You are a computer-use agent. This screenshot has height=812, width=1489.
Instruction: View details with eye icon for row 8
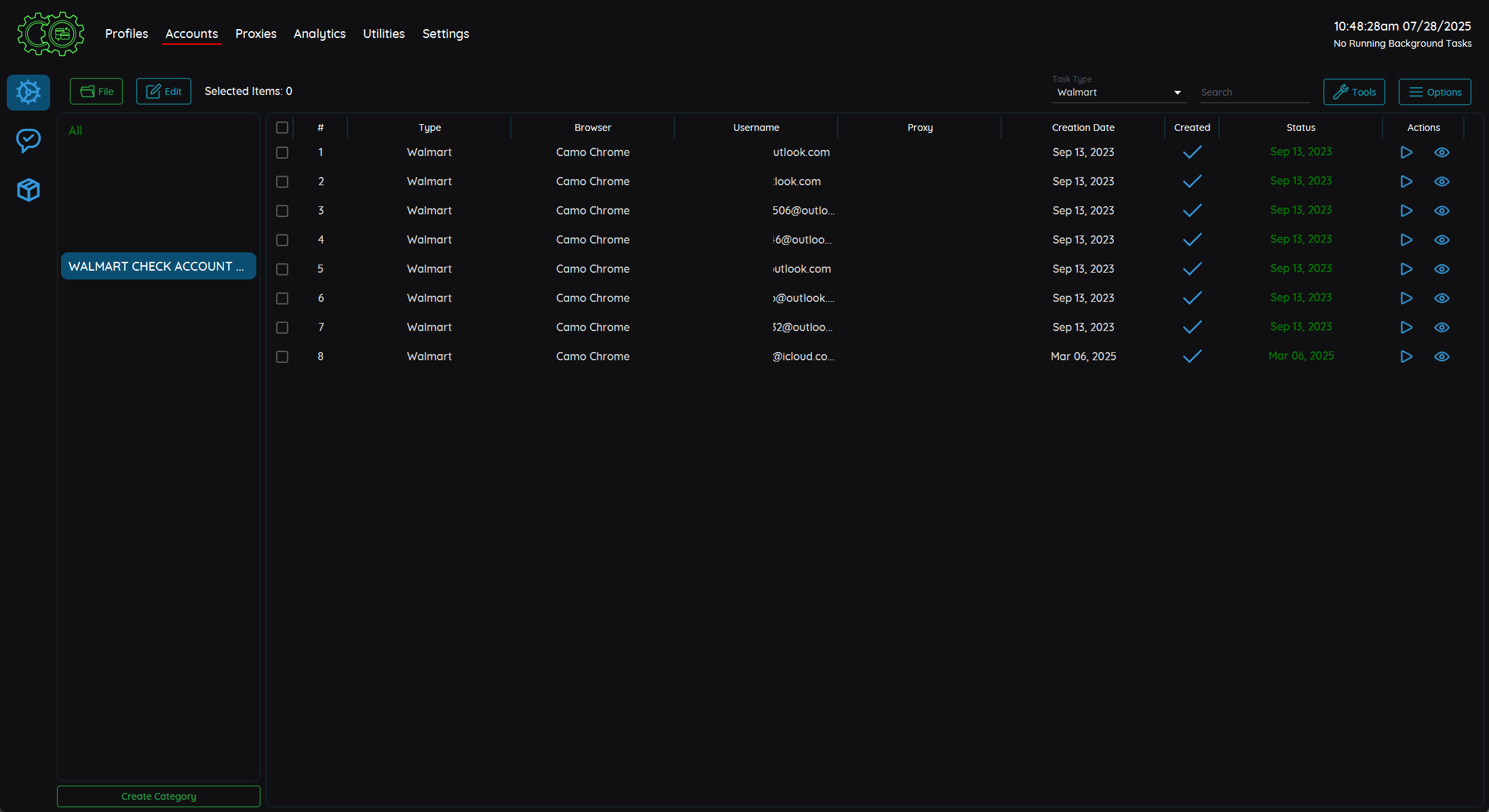1442,357
